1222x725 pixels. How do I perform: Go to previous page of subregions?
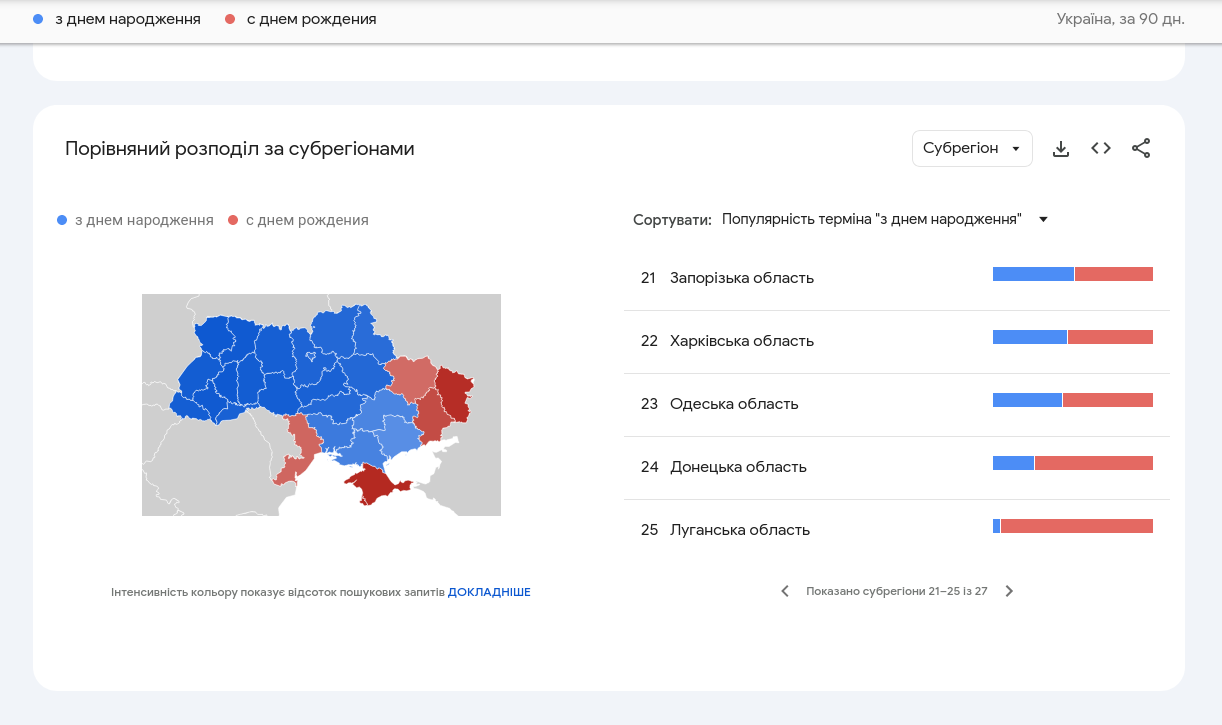point(785,591)
